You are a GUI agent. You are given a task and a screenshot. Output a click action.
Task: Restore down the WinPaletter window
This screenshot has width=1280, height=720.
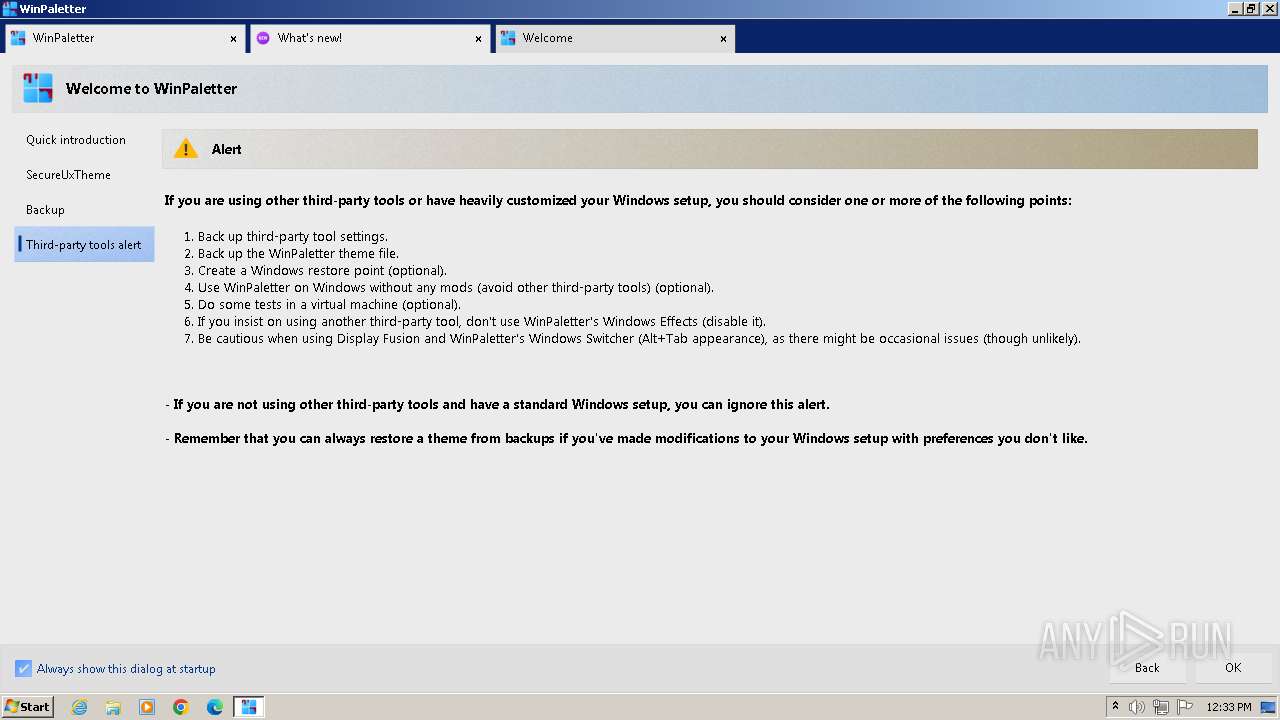(1251, 9)
